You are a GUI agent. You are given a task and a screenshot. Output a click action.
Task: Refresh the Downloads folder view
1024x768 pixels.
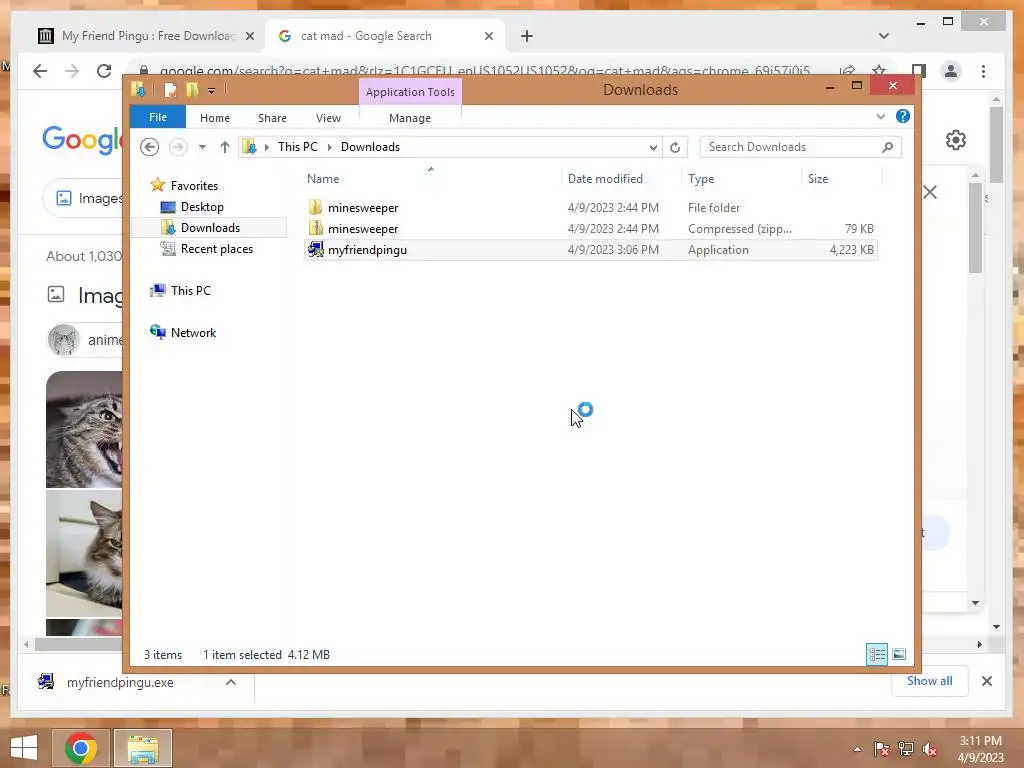coord(675,147)
